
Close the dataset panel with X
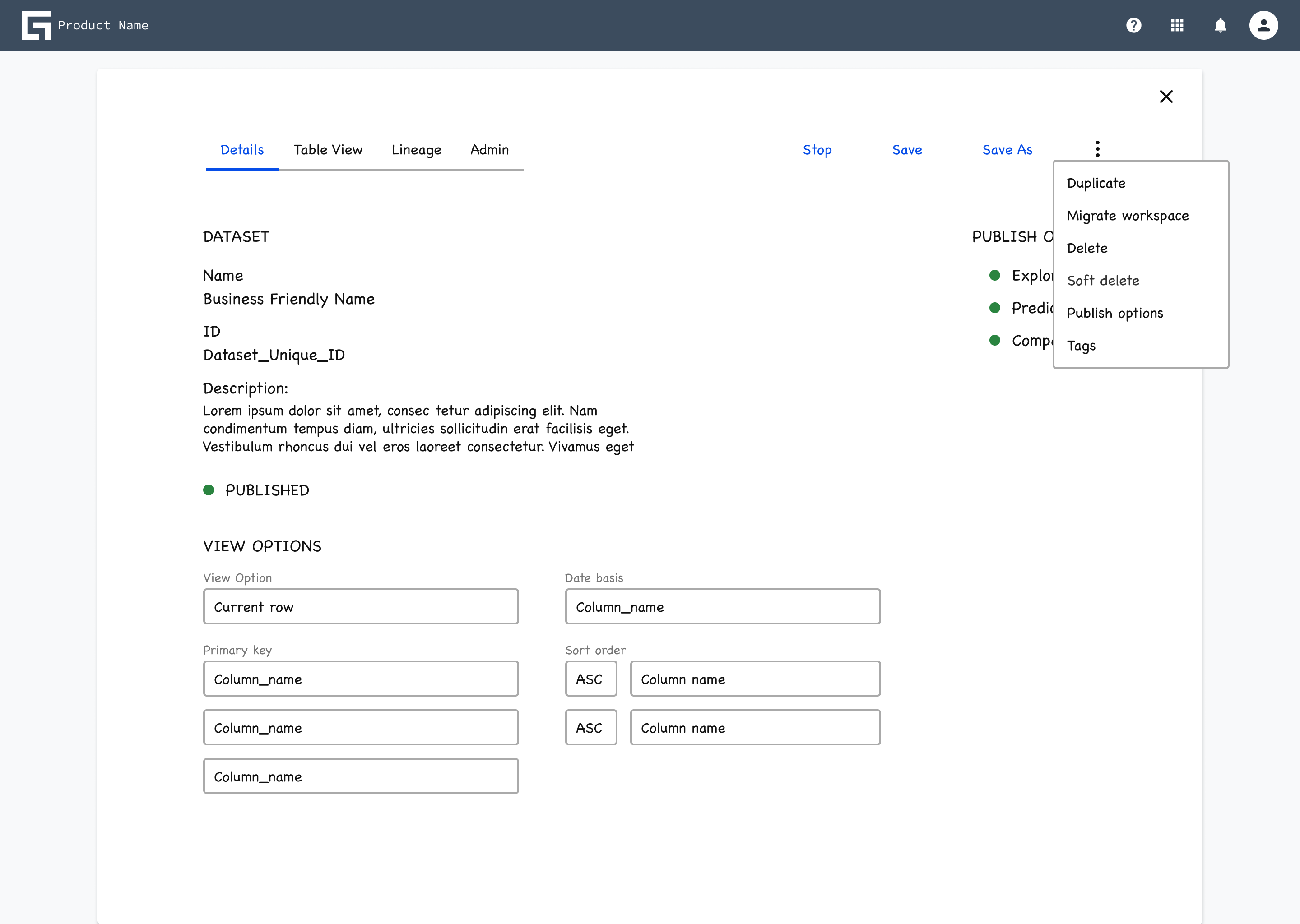[x=1166, y=97]
